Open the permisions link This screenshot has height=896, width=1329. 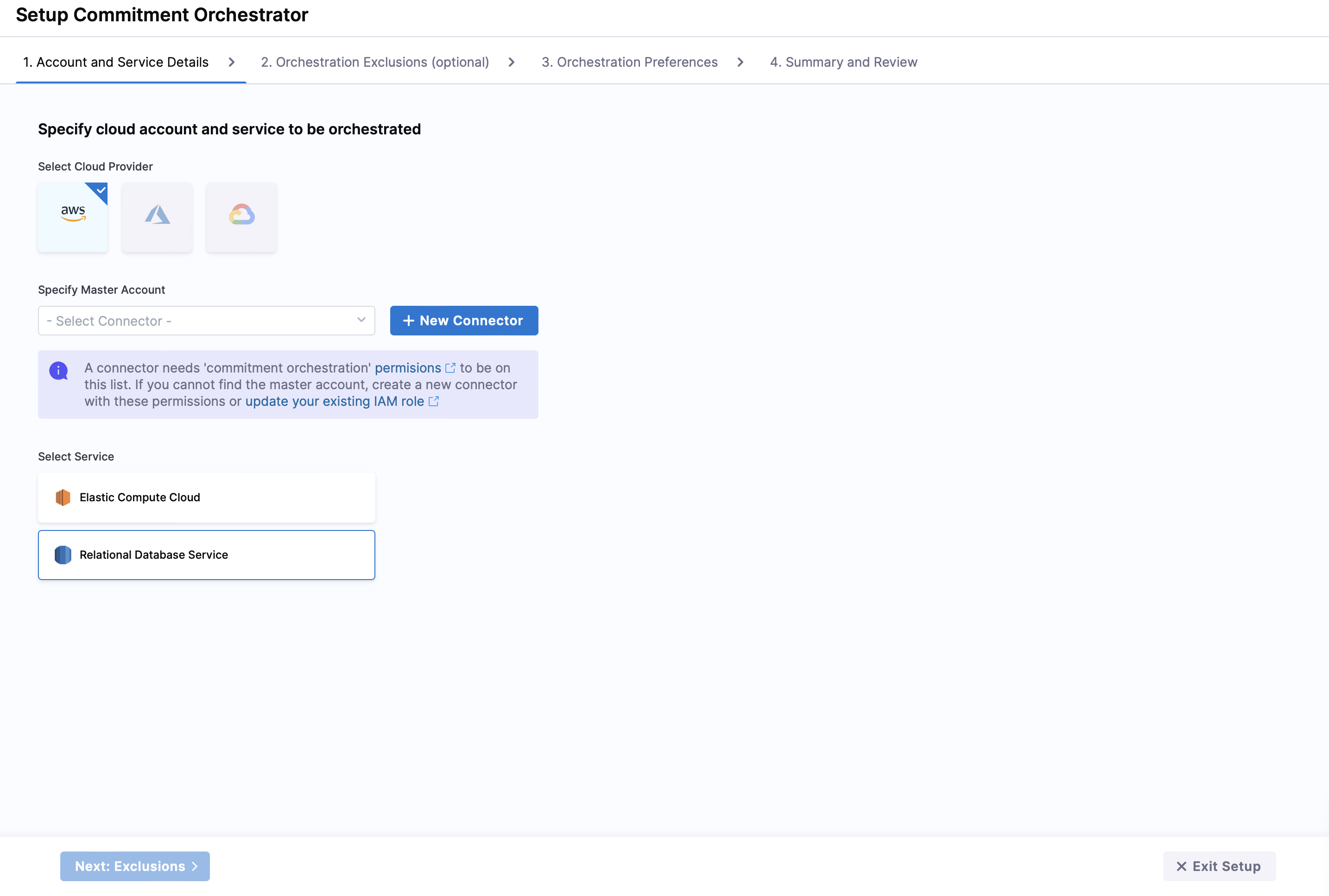tap(408, 368)
